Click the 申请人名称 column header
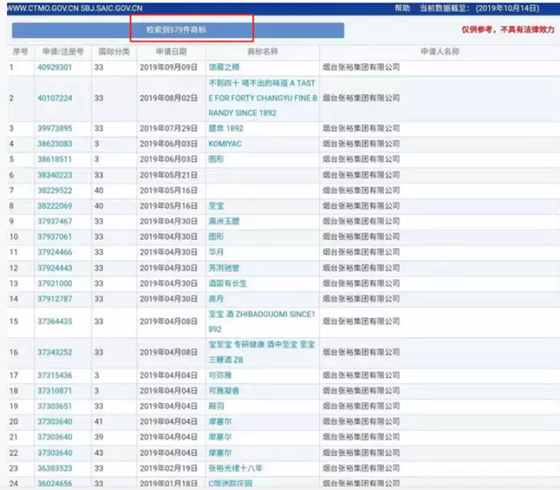Image resolution: width=560 pixels, height=490 pixels. coord(440,52)
